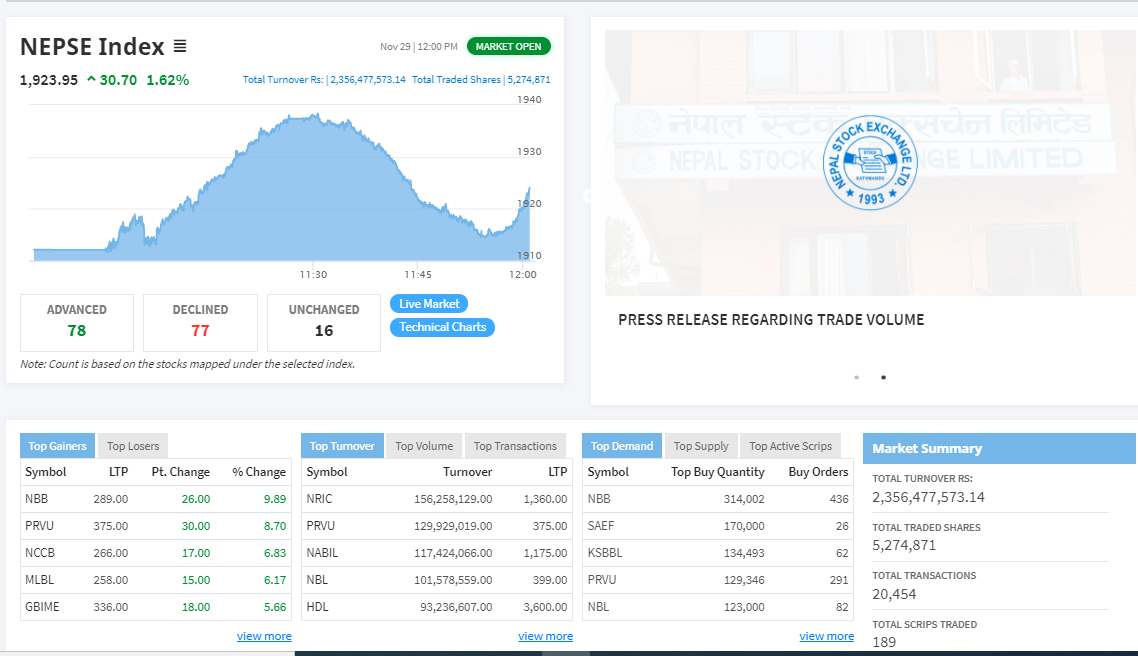Click NRIC turnover value 156,258,129.00
The width and height of the screenshot is (1138, 656).
point(453,499)
